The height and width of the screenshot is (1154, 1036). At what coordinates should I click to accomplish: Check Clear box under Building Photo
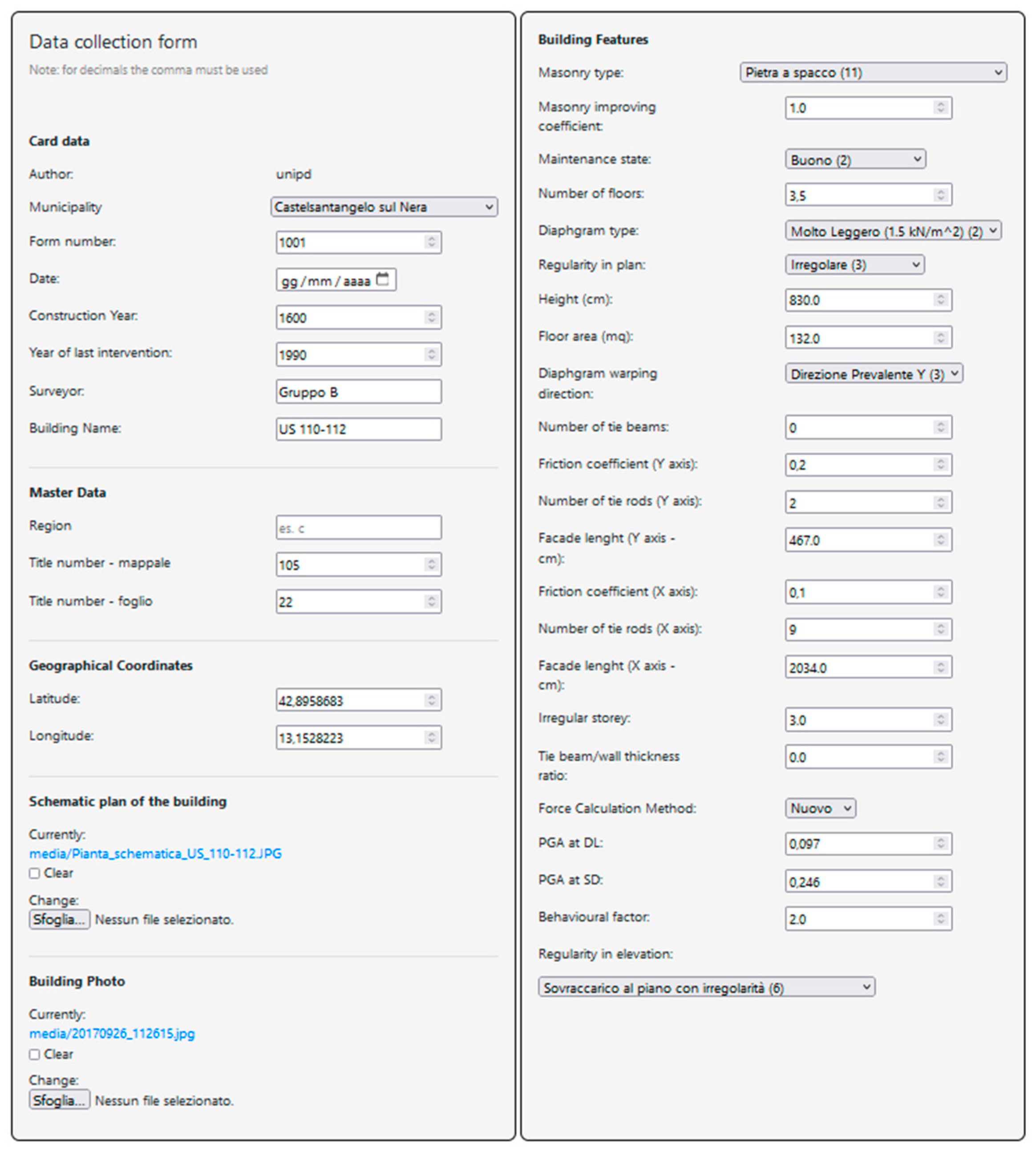(35, 1054)
